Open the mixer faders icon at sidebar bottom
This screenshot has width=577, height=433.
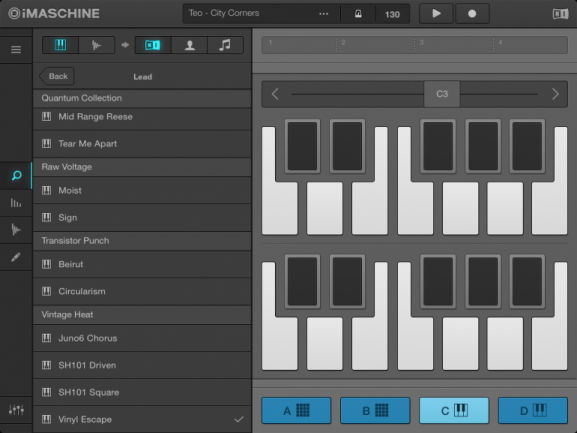(x=16, y=409)
